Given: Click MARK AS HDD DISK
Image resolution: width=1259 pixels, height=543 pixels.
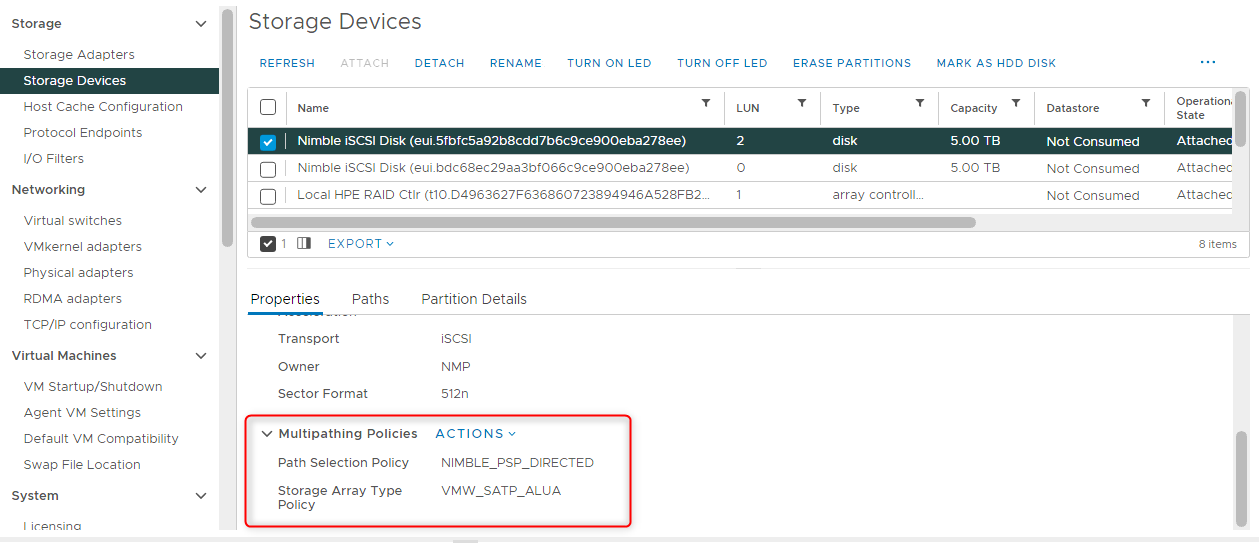Looking at the screenshot, I should point(996,63).
